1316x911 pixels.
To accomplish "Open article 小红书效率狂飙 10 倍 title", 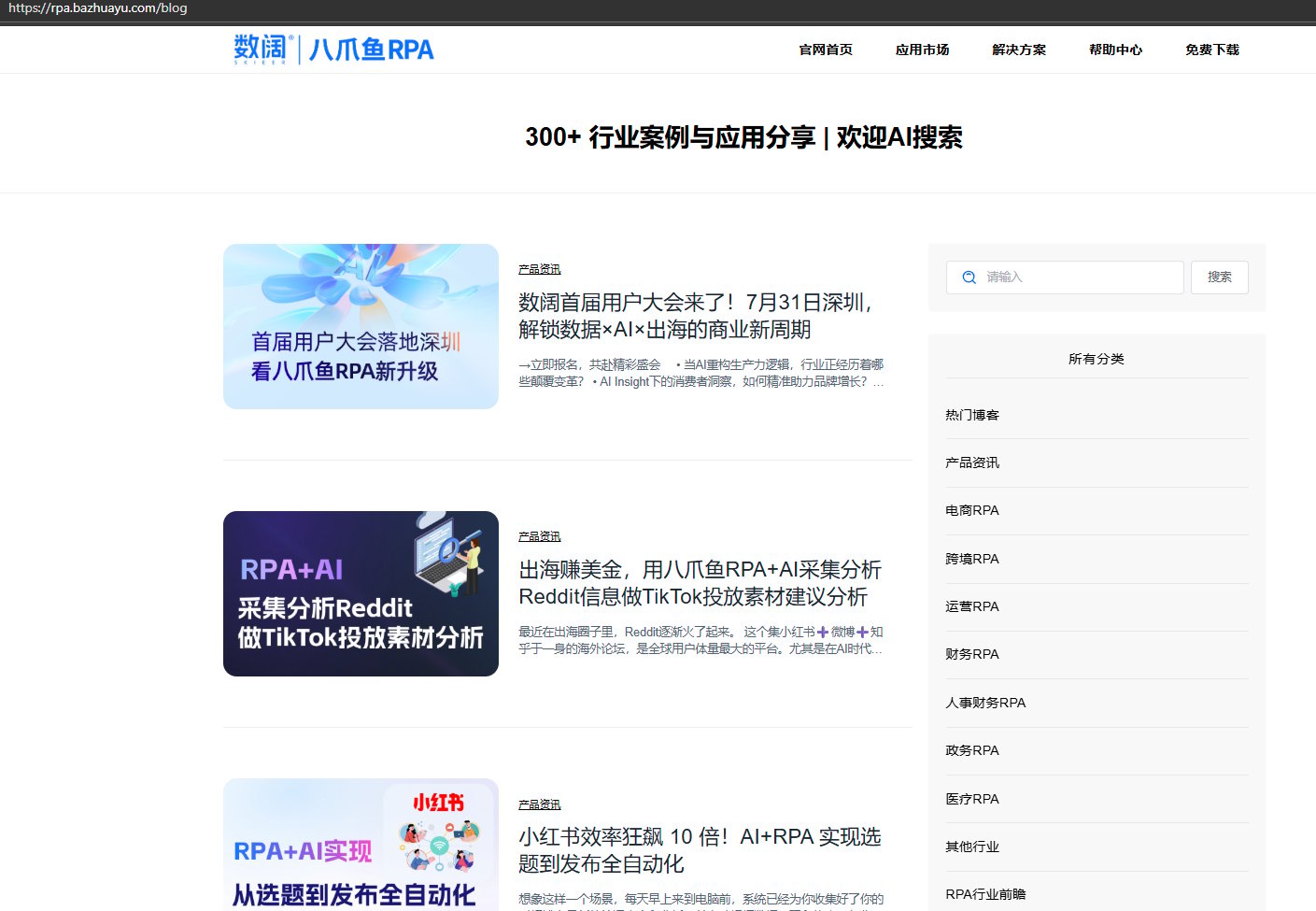I will click(700, 850).
